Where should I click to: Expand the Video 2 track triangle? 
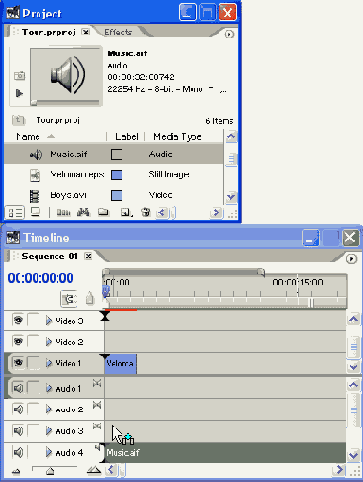pyautogui.click(x=49, y=342)
